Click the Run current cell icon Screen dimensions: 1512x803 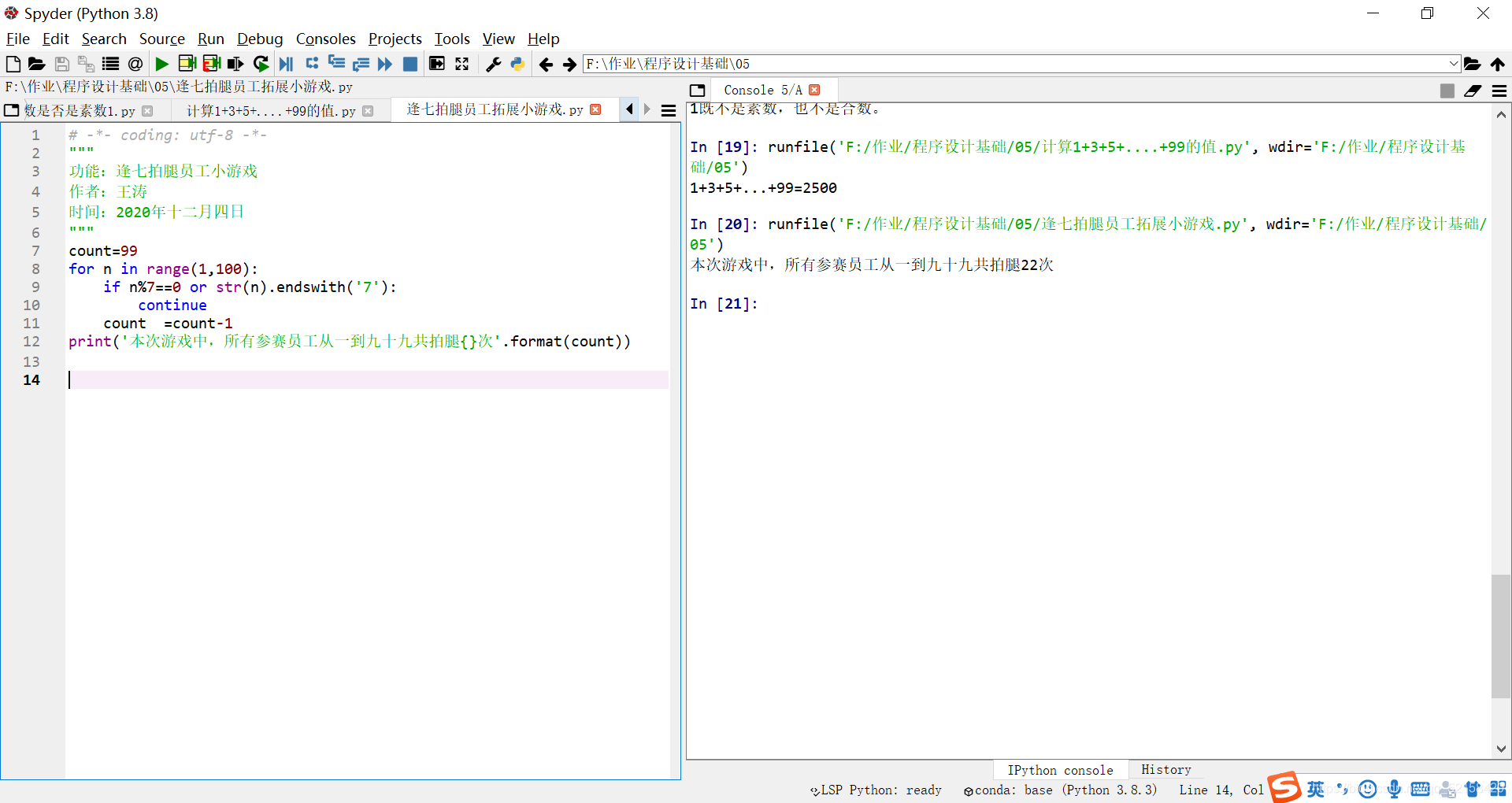[187, 64]
